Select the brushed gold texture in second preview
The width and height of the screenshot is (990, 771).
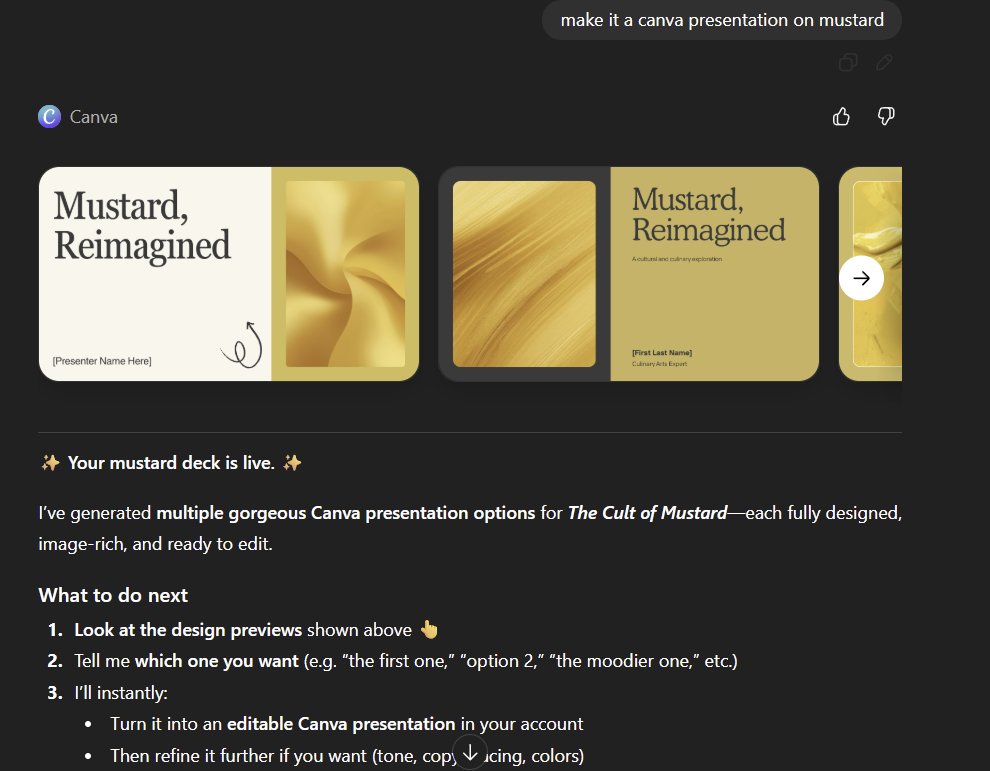524,274
